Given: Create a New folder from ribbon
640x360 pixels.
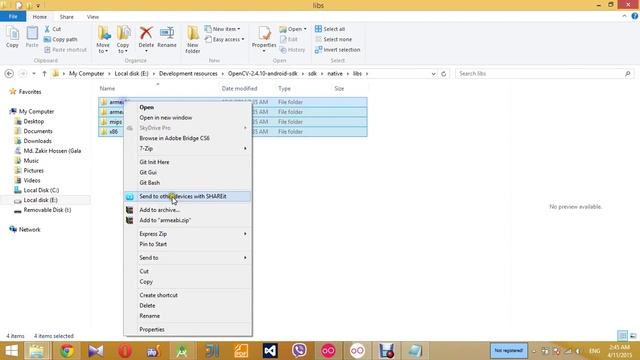Looking at the screenshot, I should [193, 39].
